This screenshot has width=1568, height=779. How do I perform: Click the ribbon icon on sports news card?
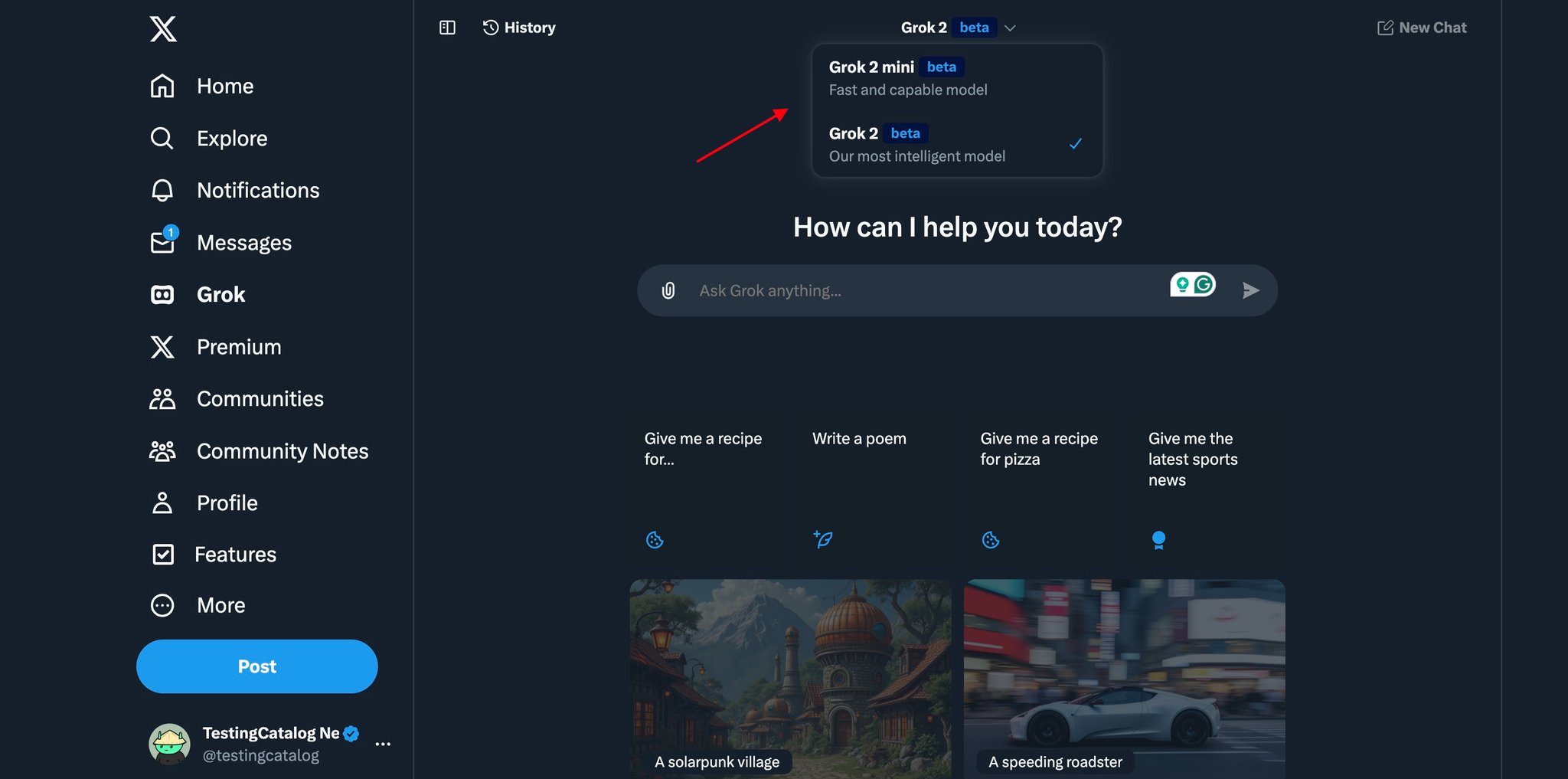coord(1158,540)
